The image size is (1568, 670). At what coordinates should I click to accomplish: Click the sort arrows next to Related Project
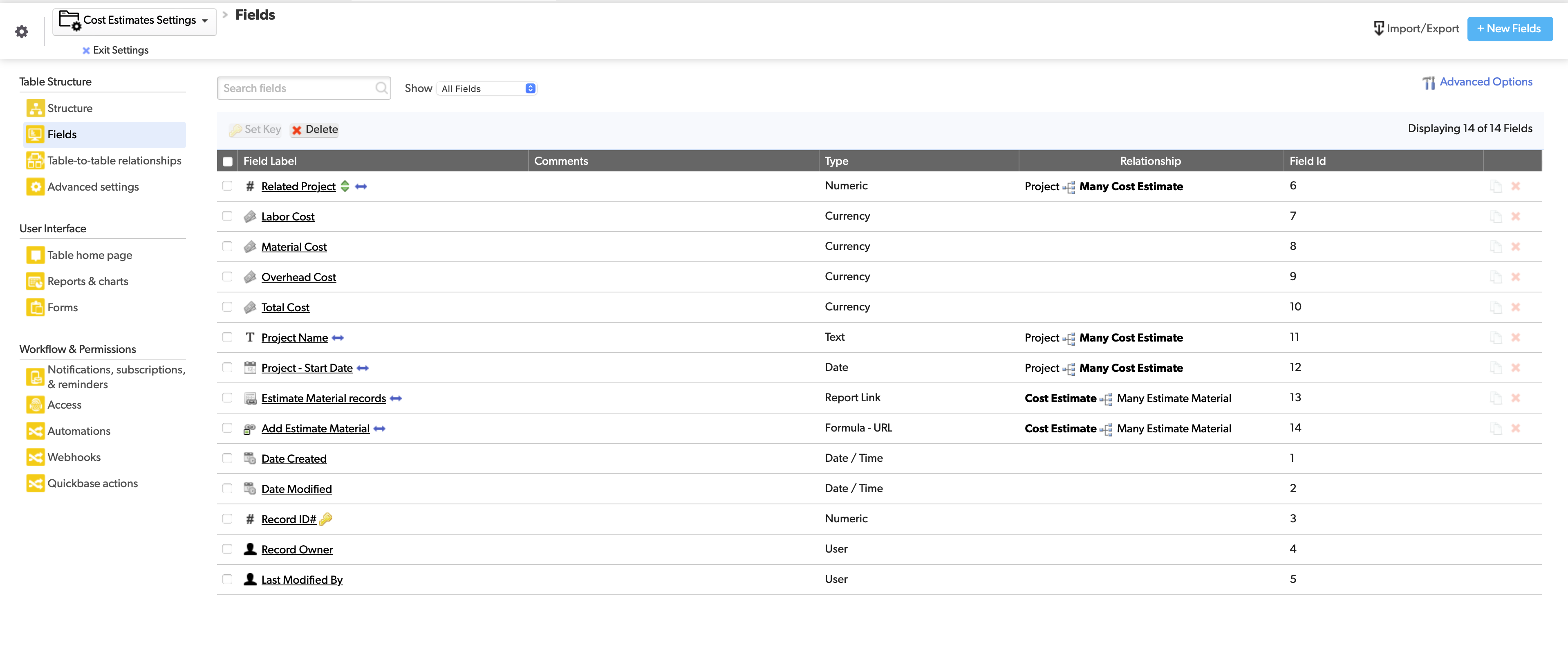(x=345, y=187)
